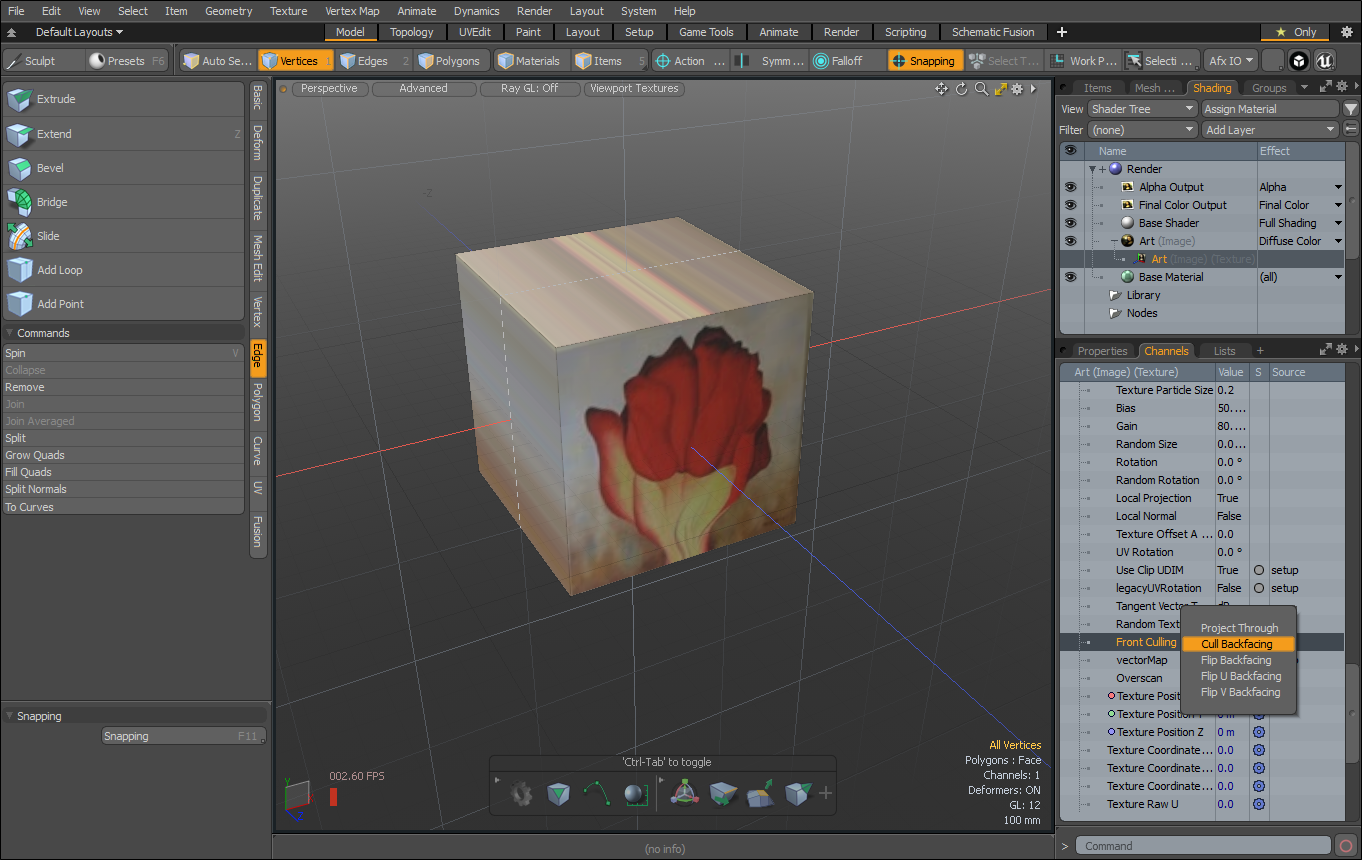The image size is (1362, 860).
Task: Click the Assign Material button
Action: [1269, 109]
